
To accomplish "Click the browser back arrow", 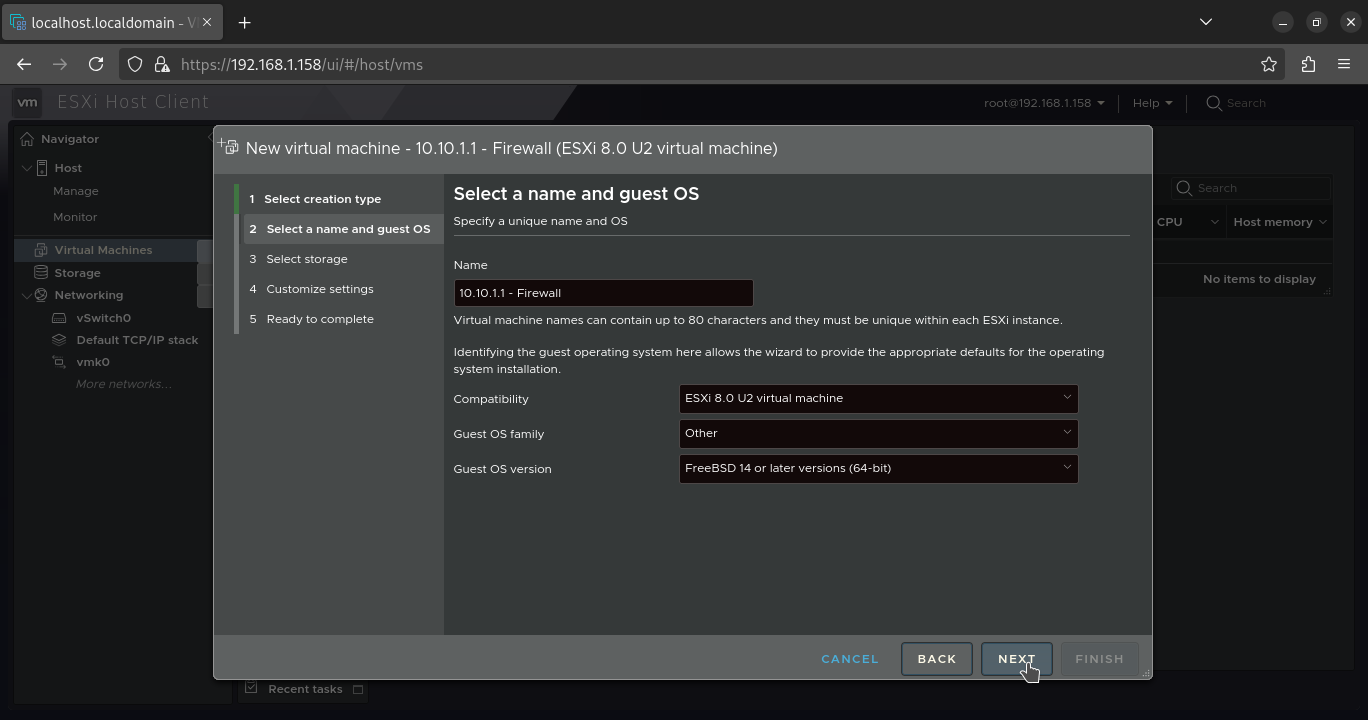I will pos(24,64).
